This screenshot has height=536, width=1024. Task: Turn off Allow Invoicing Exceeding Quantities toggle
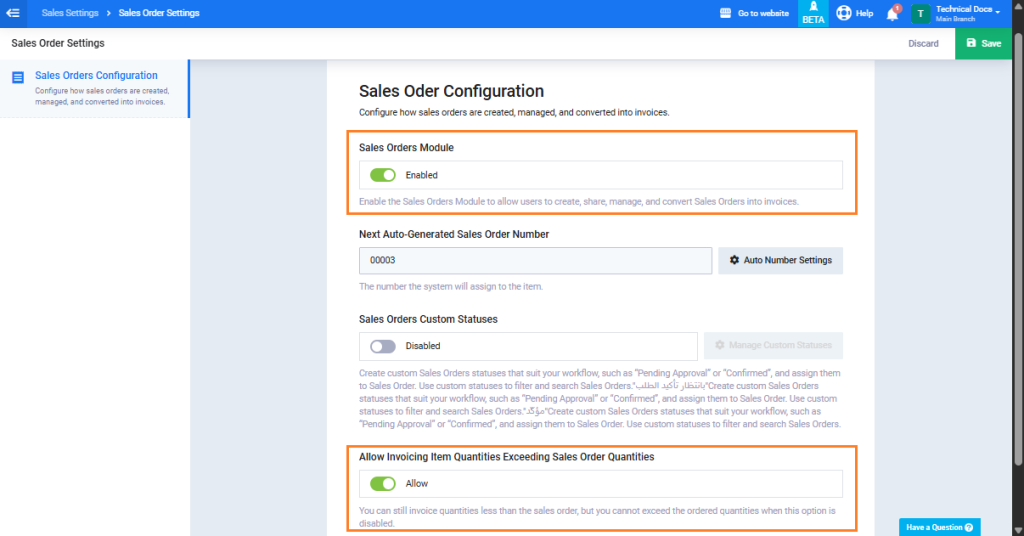click(383, 484)
